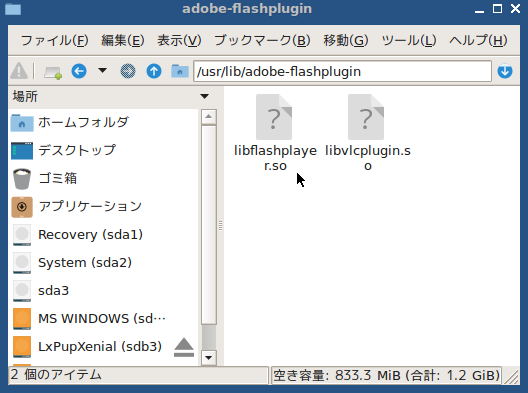Click the orange disk icon beside LxPupXenial
The height and width of the screenshot is (393, 528).
[x=22, y=347]
